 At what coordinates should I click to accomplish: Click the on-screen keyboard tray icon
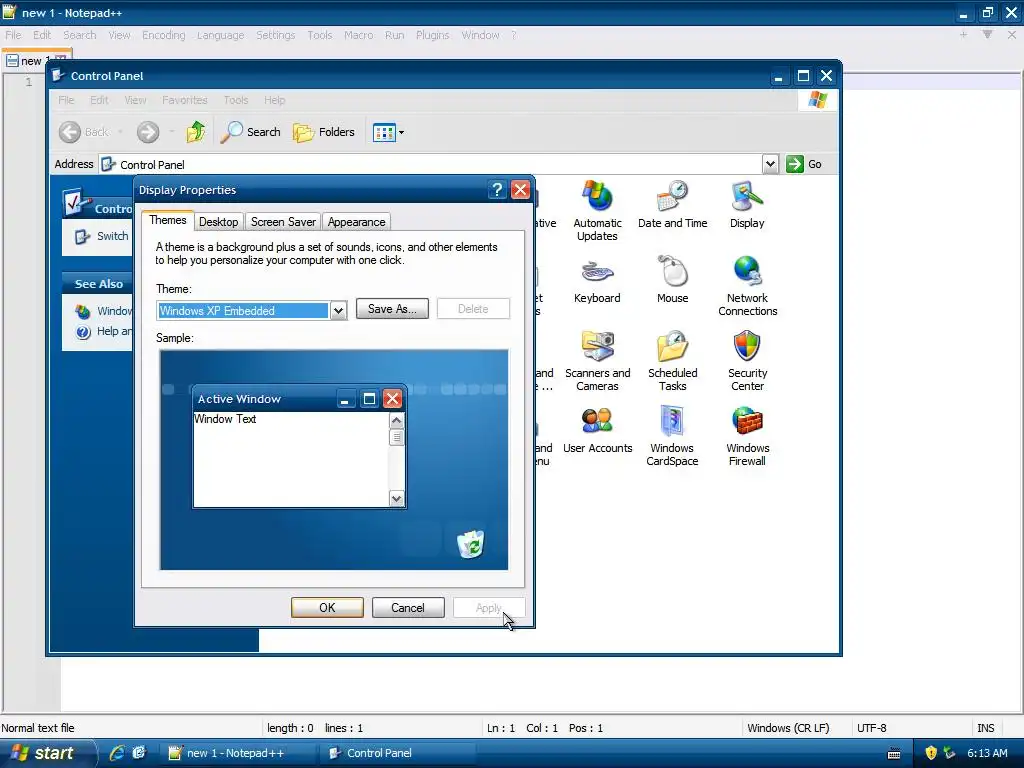(894, 754)
